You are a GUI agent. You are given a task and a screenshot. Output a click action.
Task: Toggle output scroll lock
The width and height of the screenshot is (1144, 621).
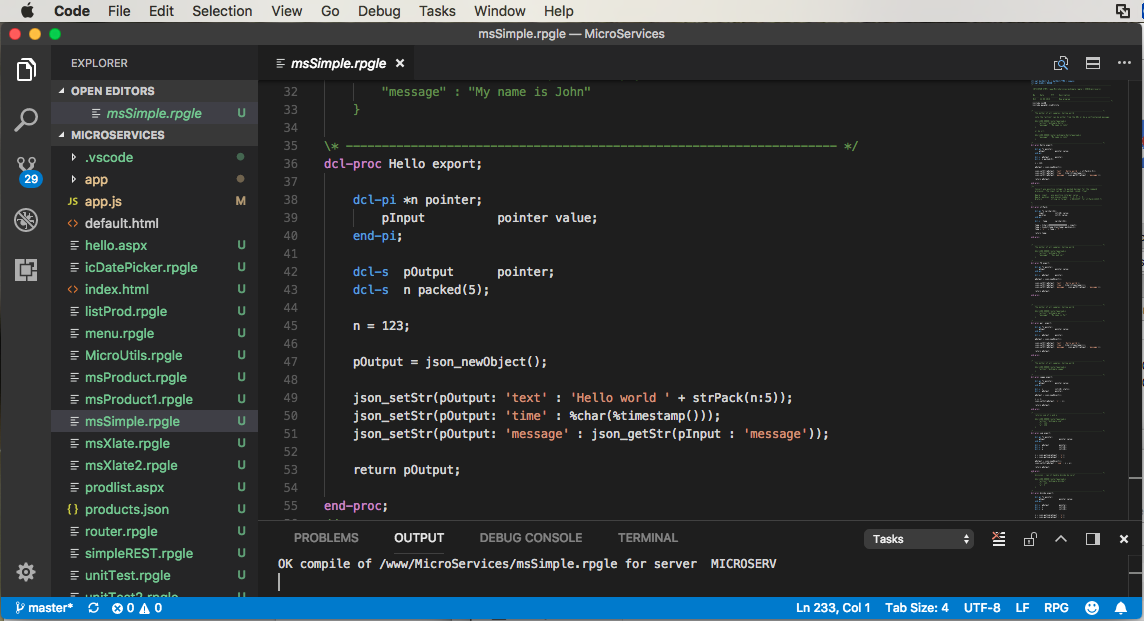coord(1030,539)
